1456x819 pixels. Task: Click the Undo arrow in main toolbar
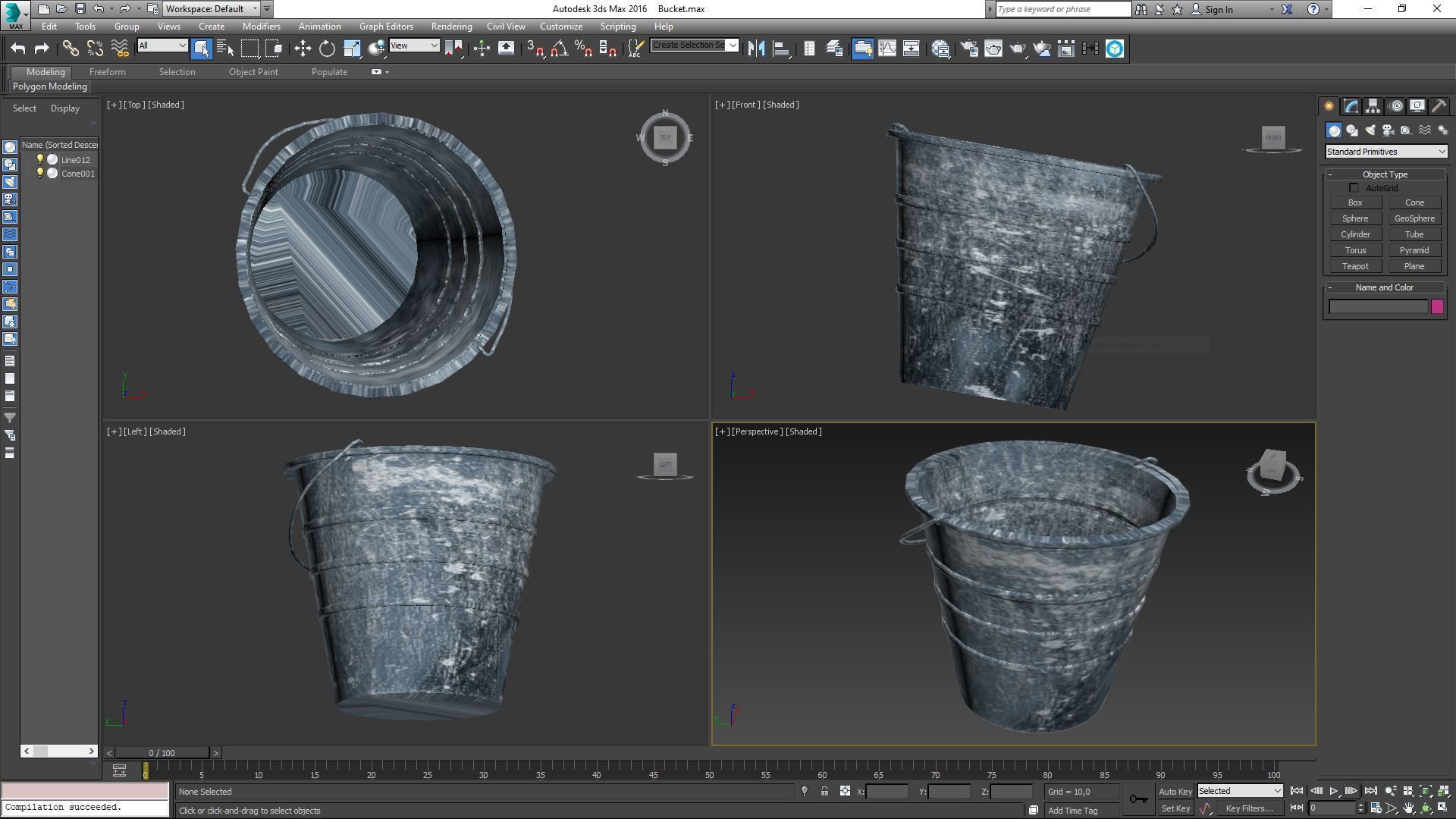[18, 49]
